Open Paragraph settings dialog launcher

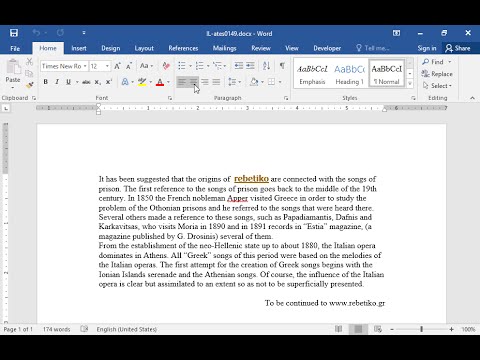coord(286,98)
